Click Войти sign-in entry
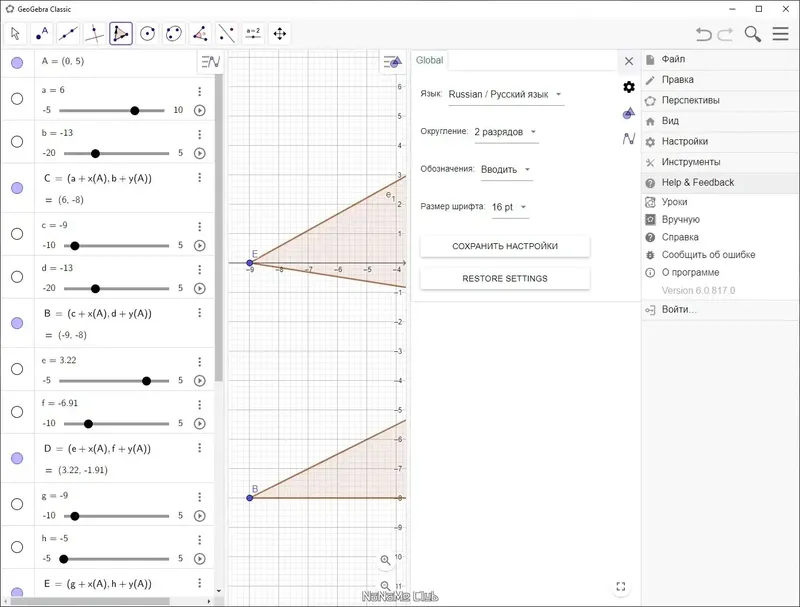The width and height of the screenshot is (800, 607). [x=719, y=310]
